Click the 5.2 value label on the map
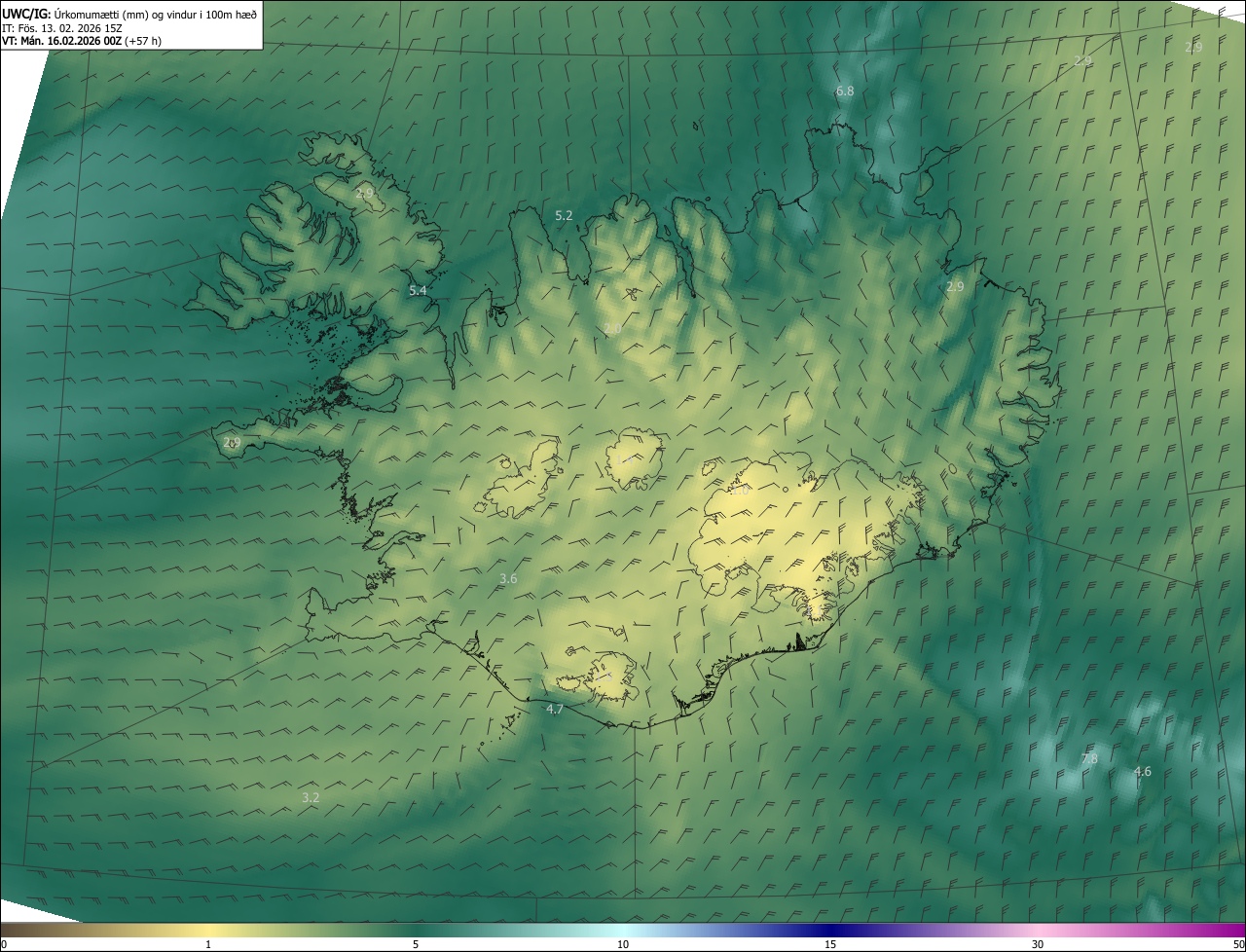 pos(564,215)
